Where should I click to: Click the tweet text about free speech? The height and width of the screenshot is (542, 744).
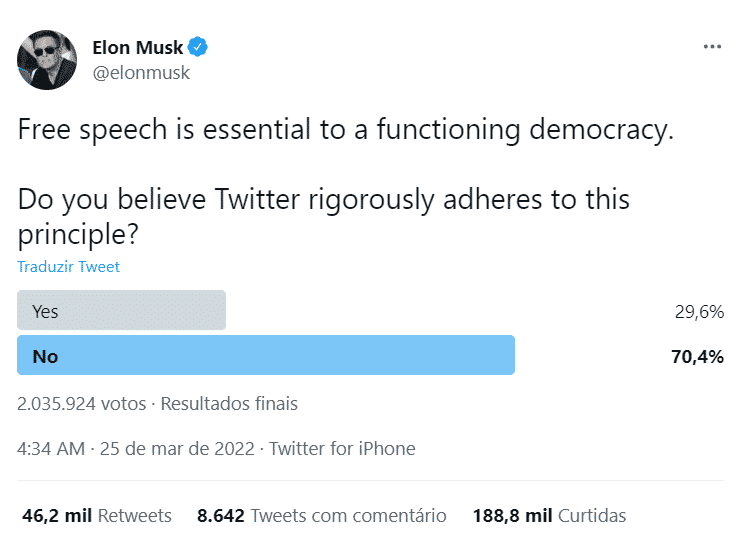[345, 129]
